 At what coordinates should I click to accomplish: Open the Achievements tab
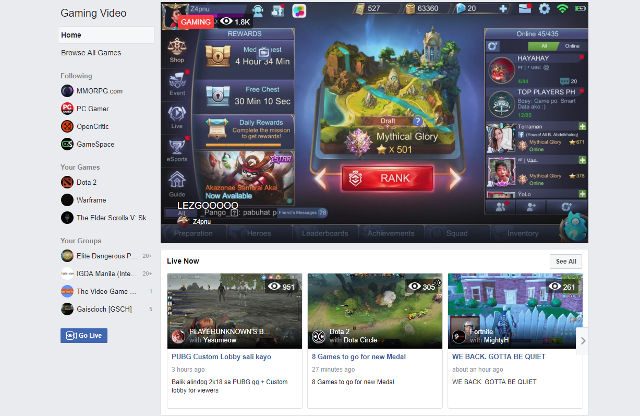pyautogui.click(x=391, y=234)
